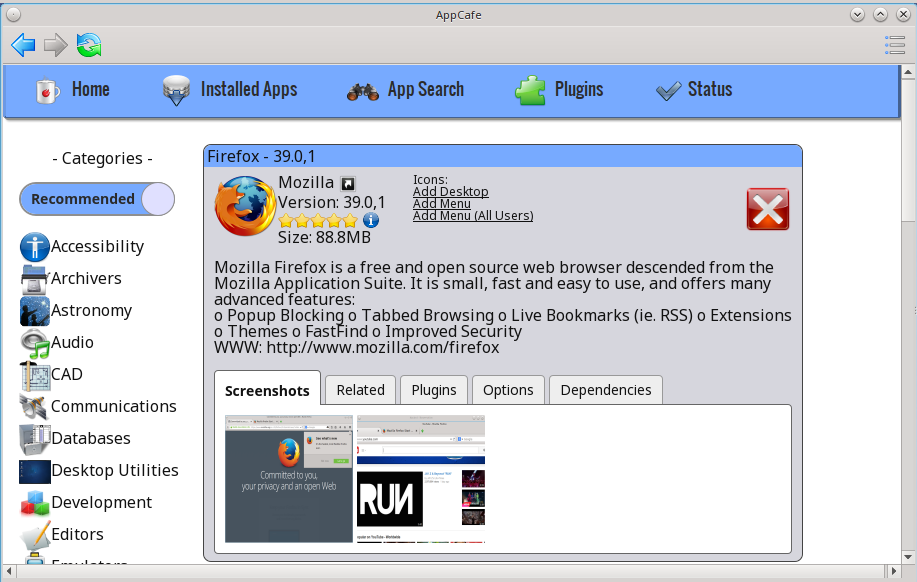
Task: Click the vertical scrollbar up arrow
Action: [908, 73]
